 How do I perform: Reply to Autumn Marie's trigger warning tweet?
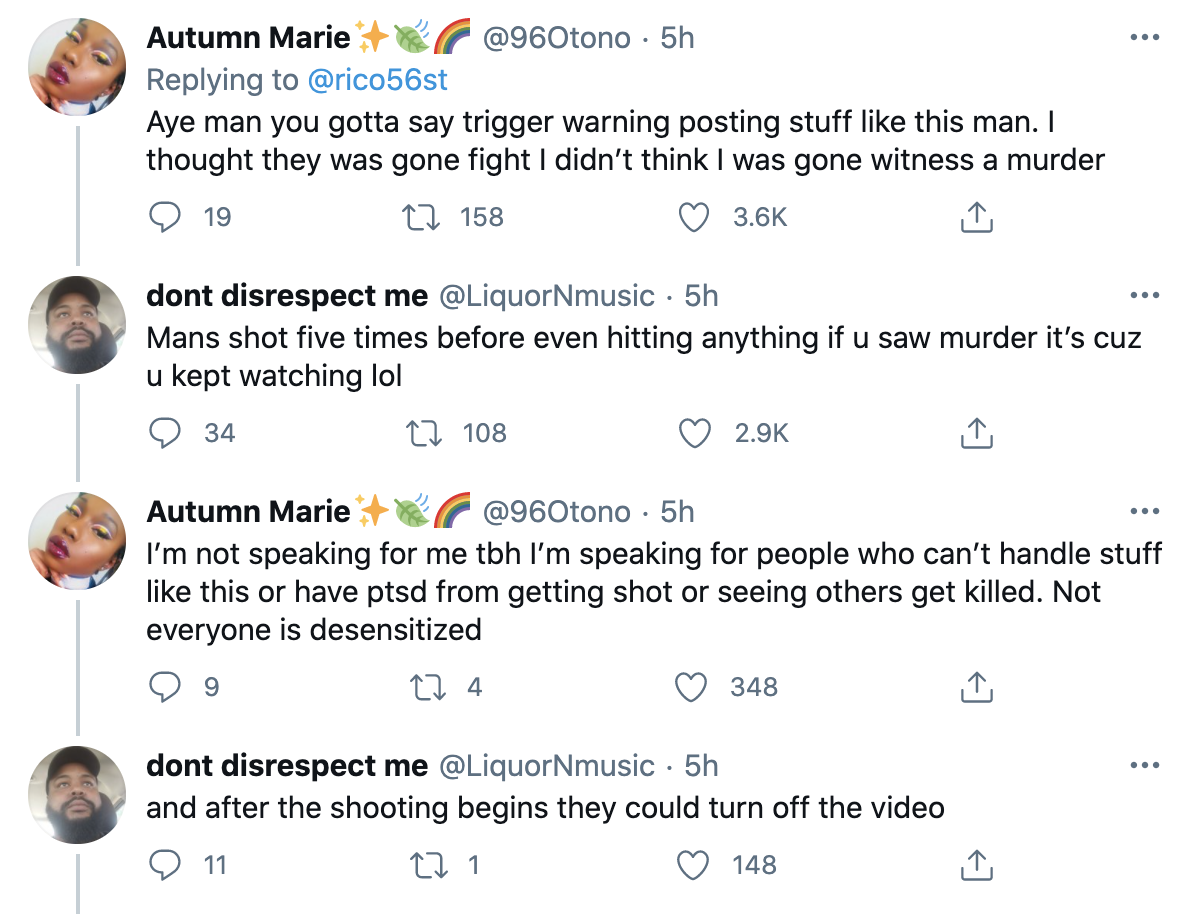click(x=163, y=217)
